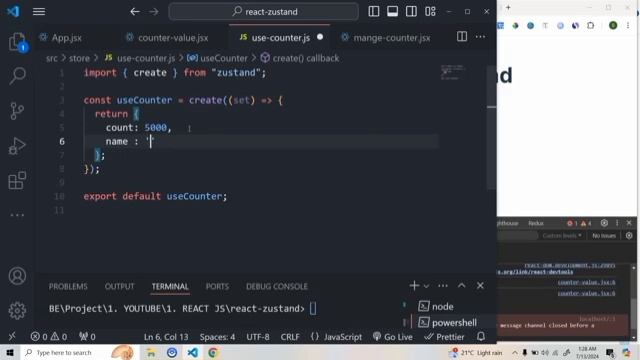Click the ports forwarded status item
640x360 pixels.
[87, 337]
